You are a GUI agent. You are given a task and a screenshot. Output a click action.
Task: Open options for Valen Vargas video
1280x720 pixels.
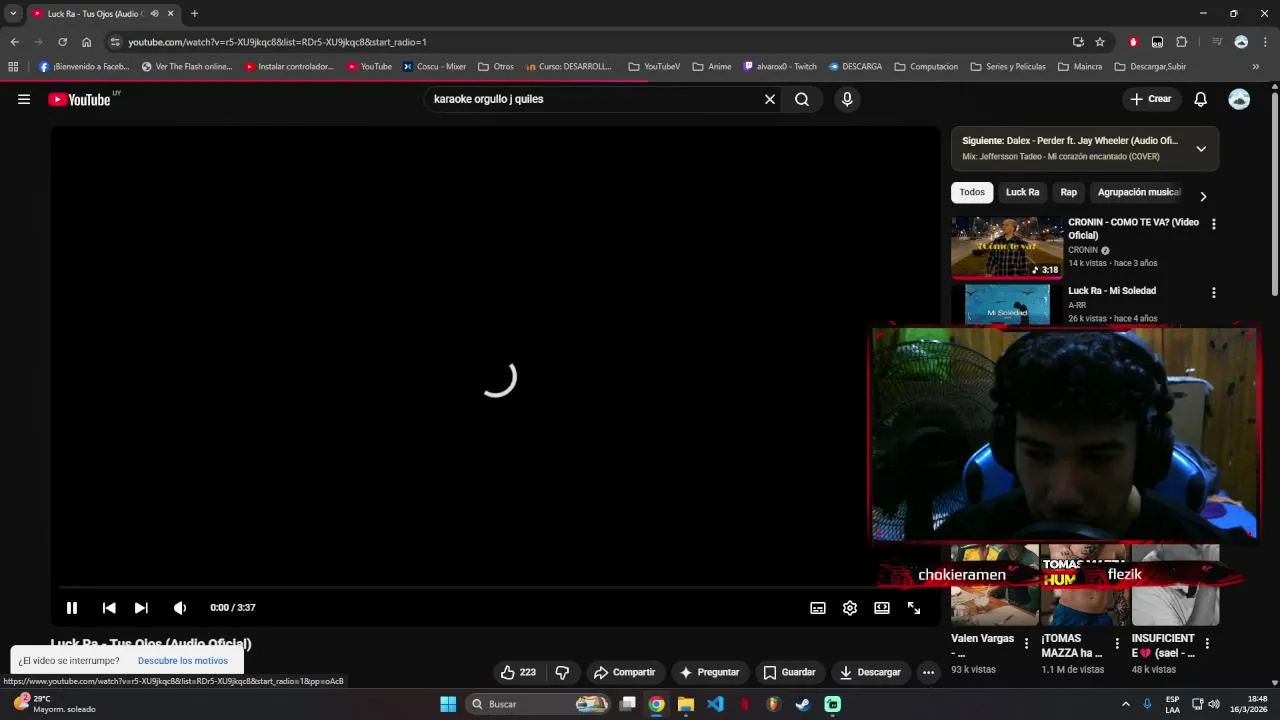tap(1026, 644)
